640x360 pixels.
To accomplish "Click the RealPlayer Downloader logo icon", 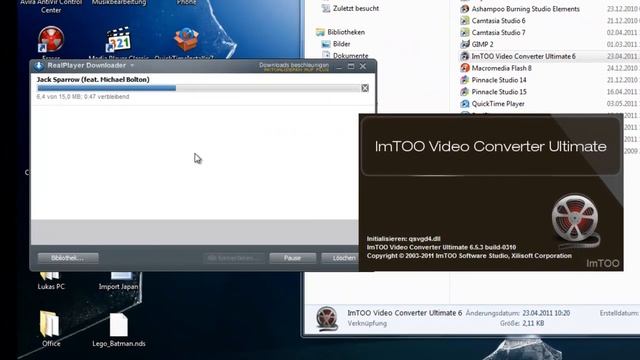I will click(x=39, y=66).
